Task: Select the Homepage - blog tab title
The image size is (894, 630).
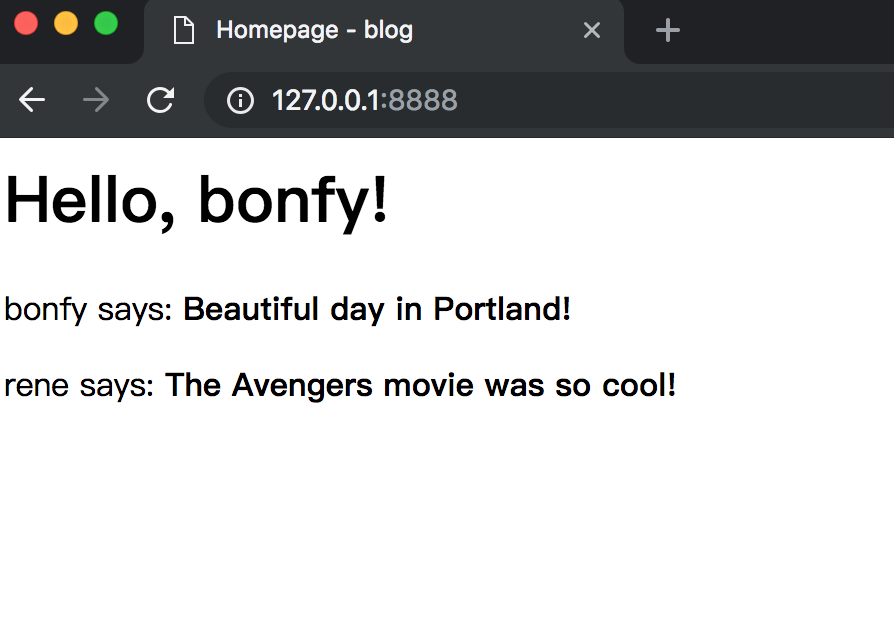Action: [x=314, y=31]
